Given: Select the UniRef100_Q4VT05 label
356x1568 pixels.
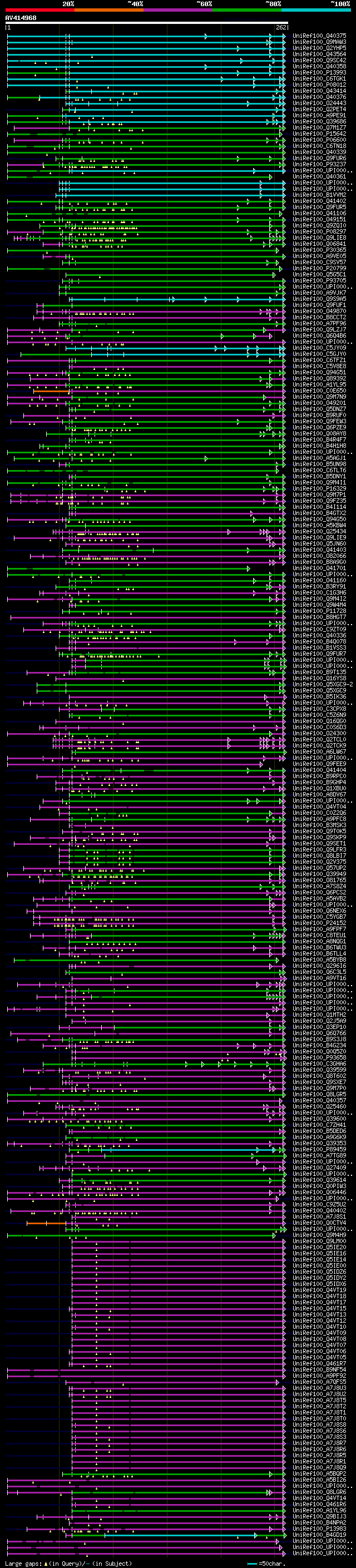Looking at the screenshot, I should 319,1357.
